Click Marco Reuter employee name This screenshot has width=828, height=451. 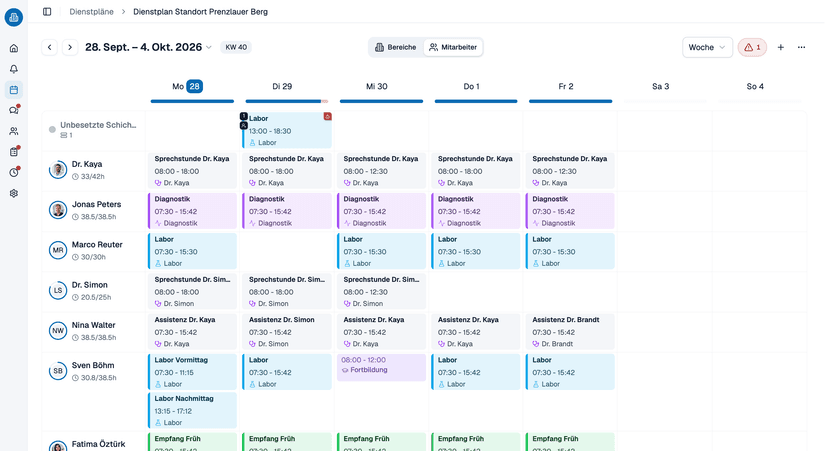pyautogui.click(x=97, y=245)
